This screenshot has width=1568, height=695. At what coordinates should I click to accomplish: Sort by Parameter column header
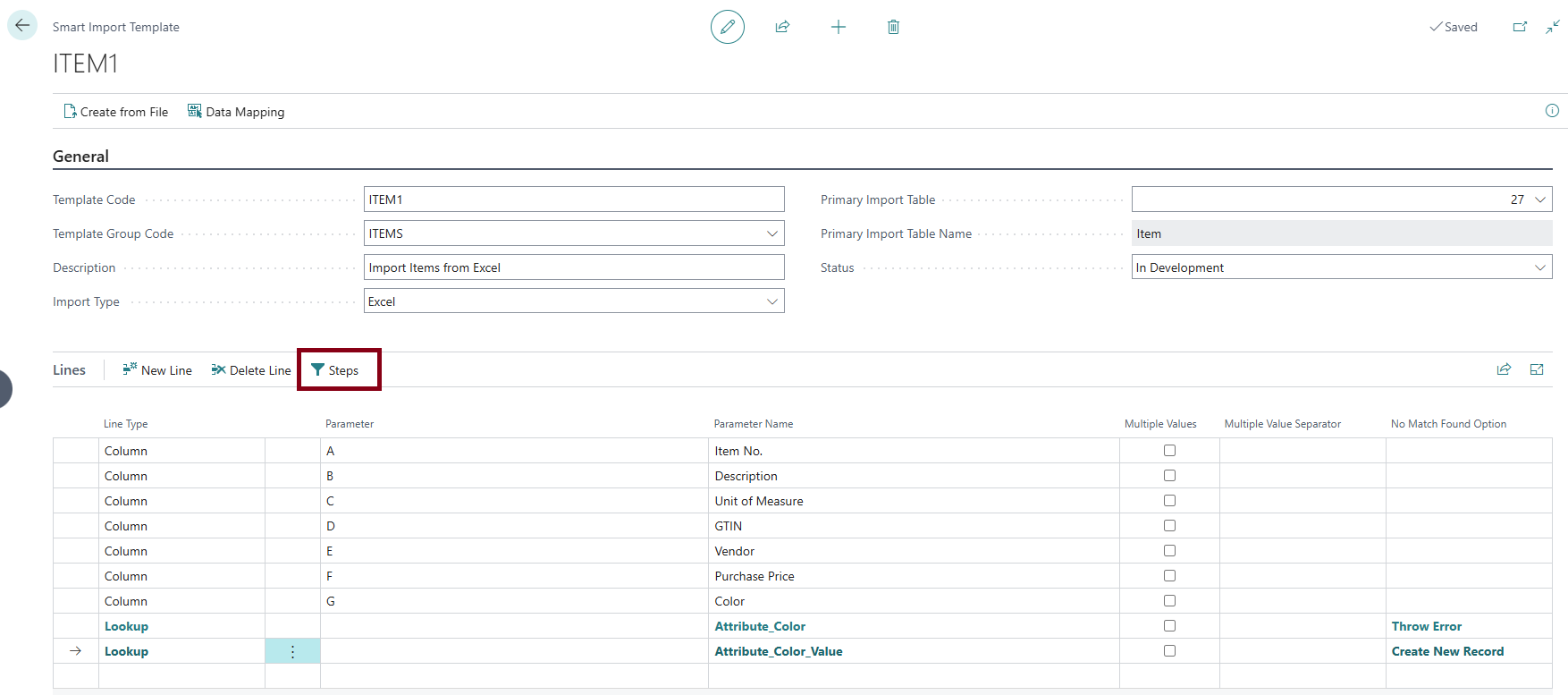[x=350, y=424]
